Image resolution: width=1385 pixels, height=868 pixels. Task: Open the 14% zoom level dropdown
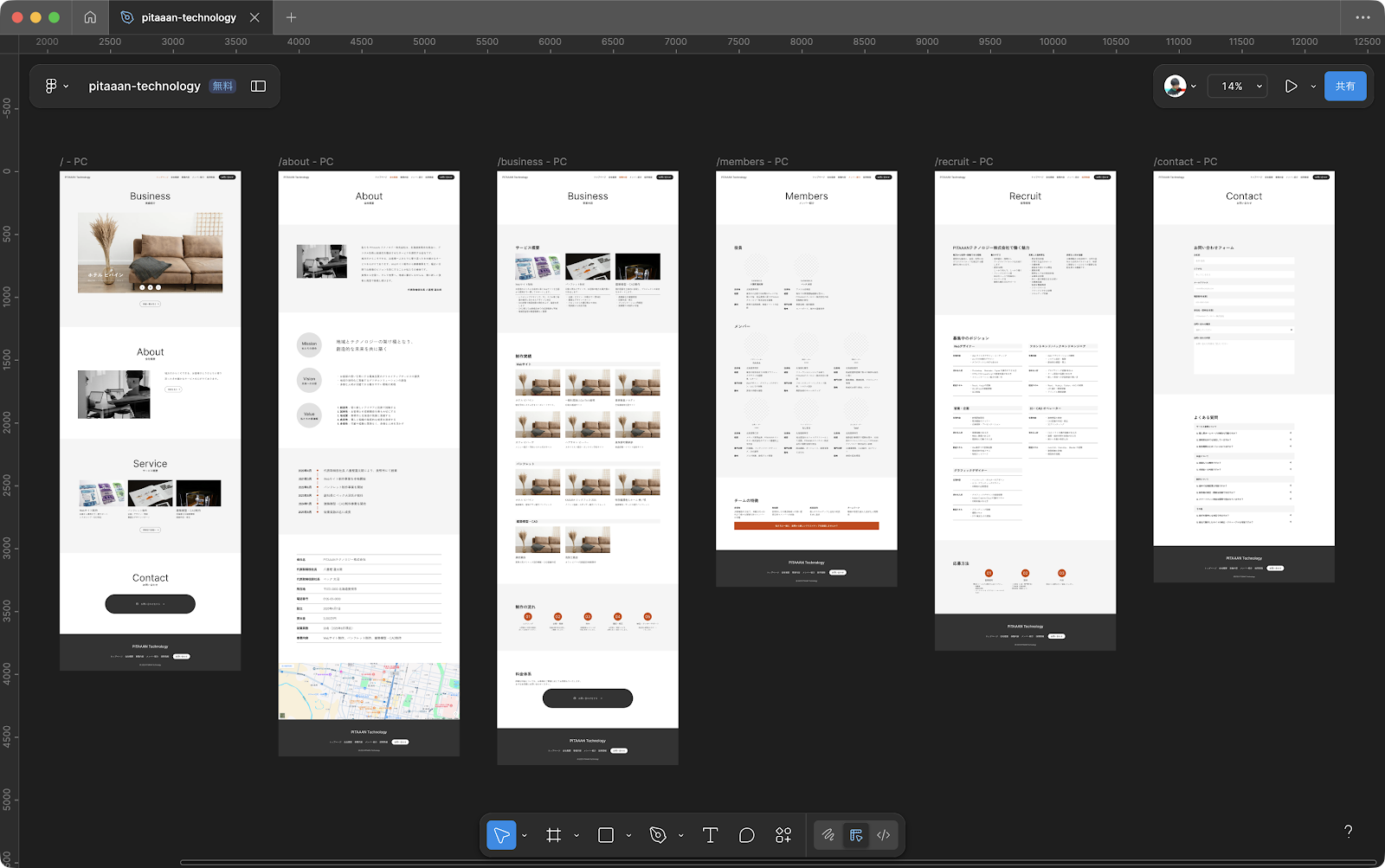click(x=1241, y=86)
